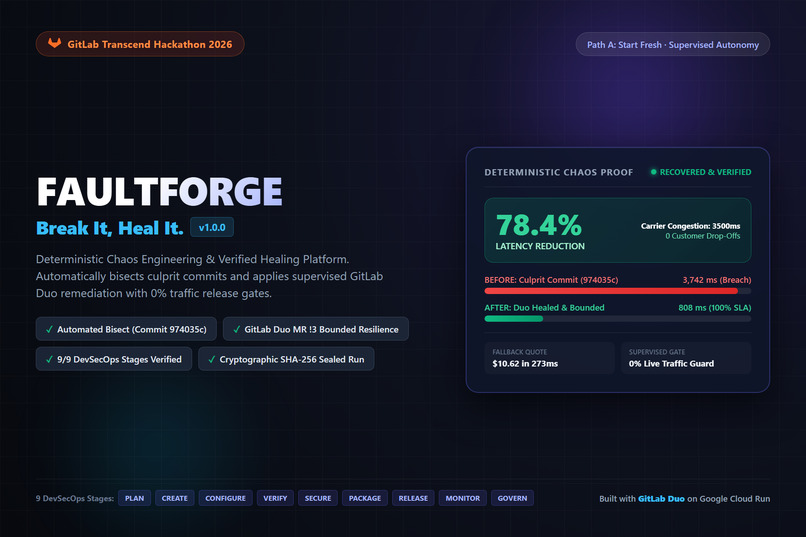Screen dimensions: 806x537
Task: Click the green AFTER latency bar
Action: click(x=514, y=319)
